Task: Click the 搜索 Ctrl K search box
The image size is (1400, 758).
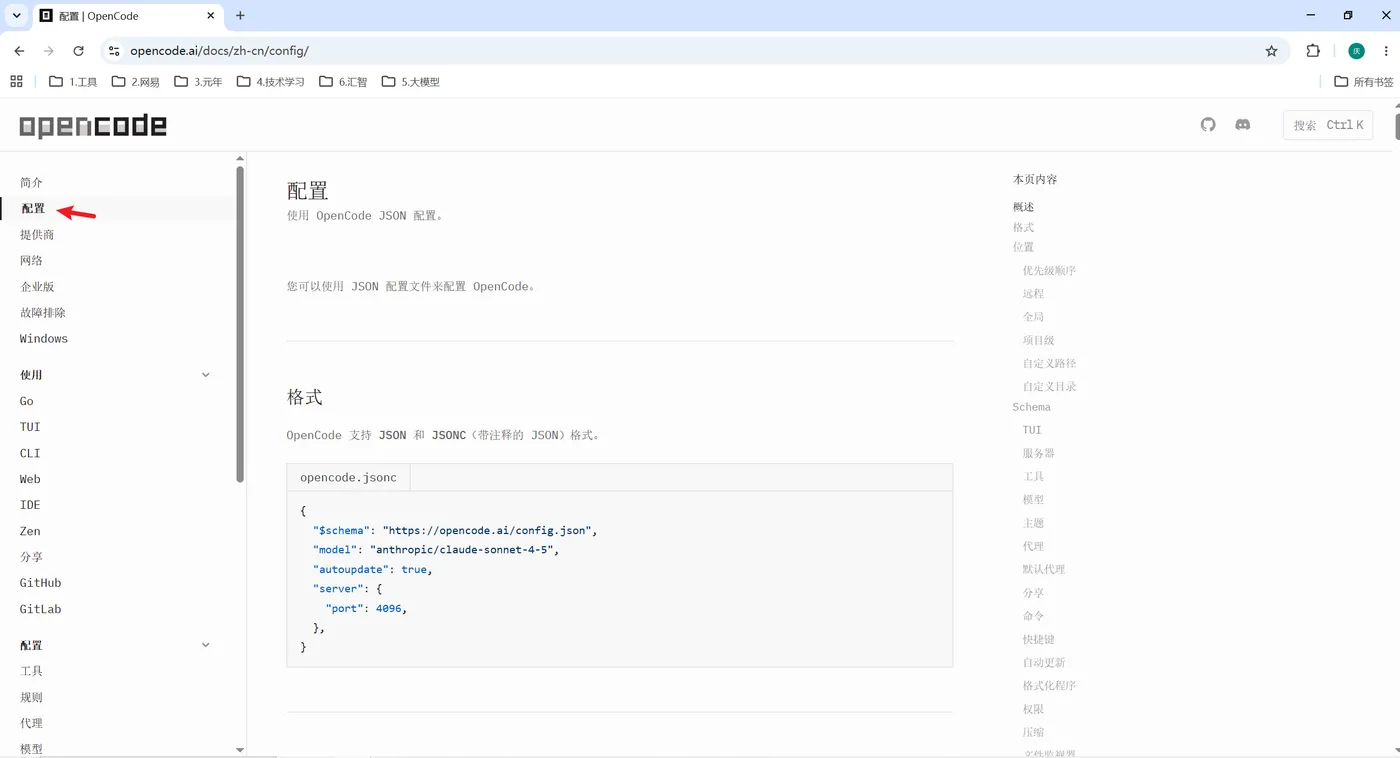Action: 1328,125
